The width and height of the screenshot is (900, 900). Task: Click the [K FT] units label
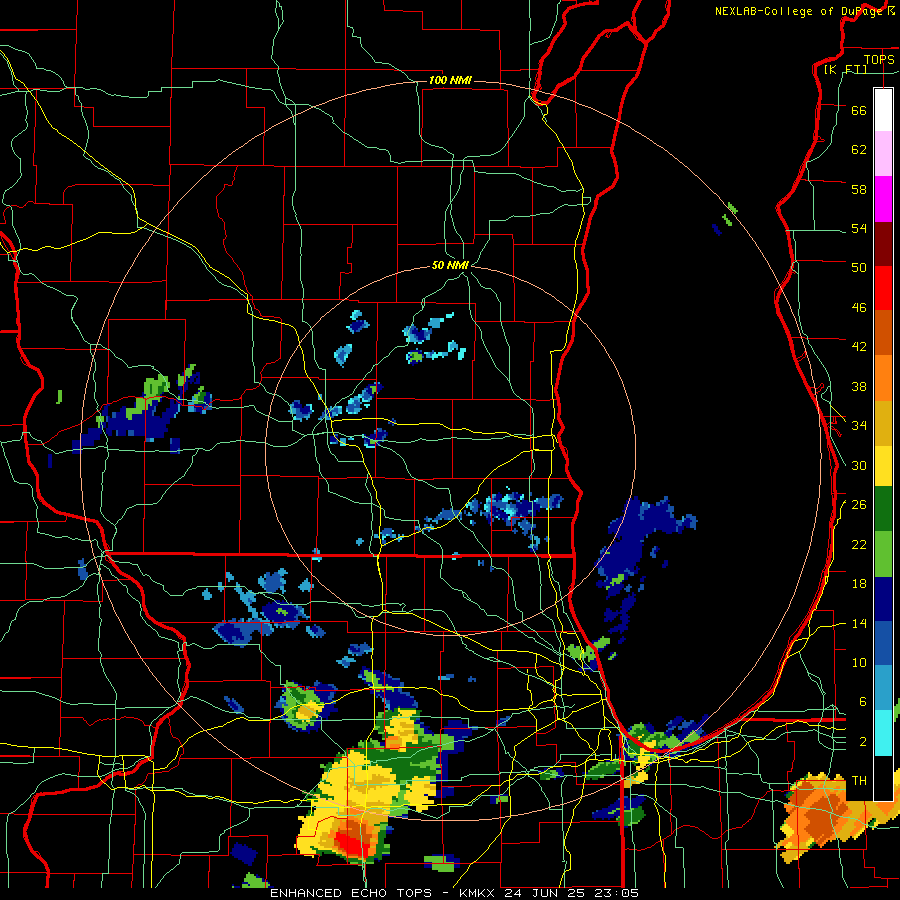(x=845, y=69)
